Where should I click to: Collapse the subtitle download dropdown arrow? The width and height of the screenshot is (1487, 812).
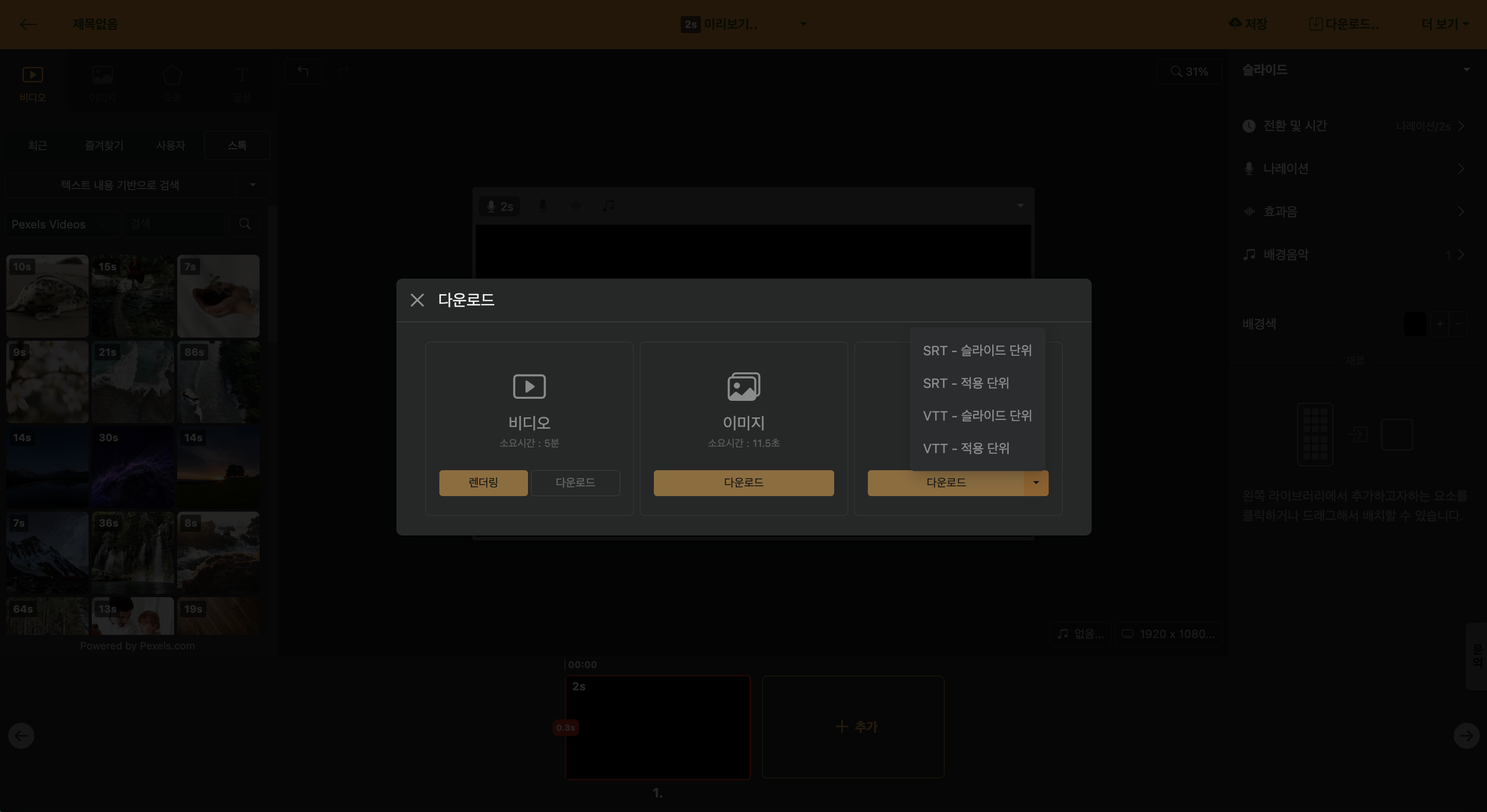1036,483
